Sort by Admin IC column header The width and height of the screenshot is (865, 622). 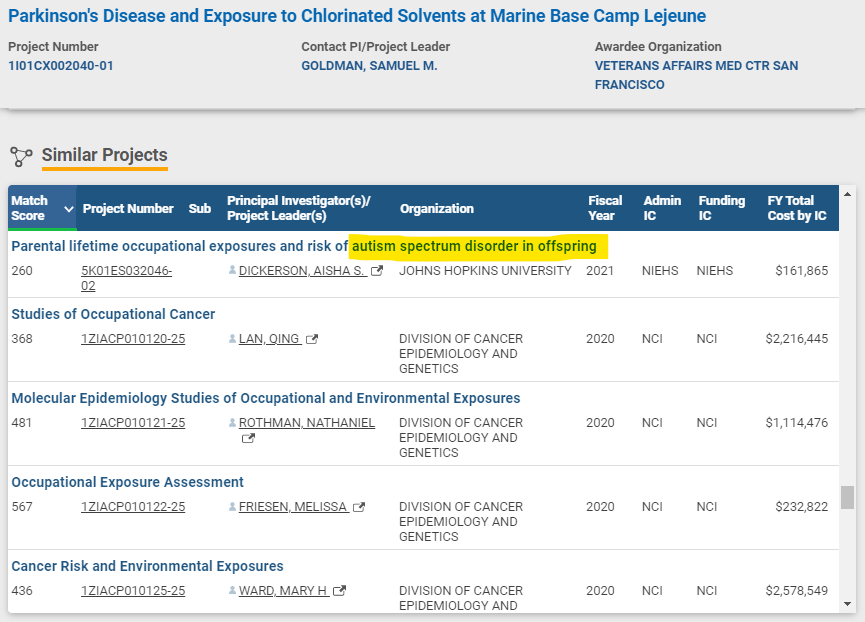pos(662,208)
